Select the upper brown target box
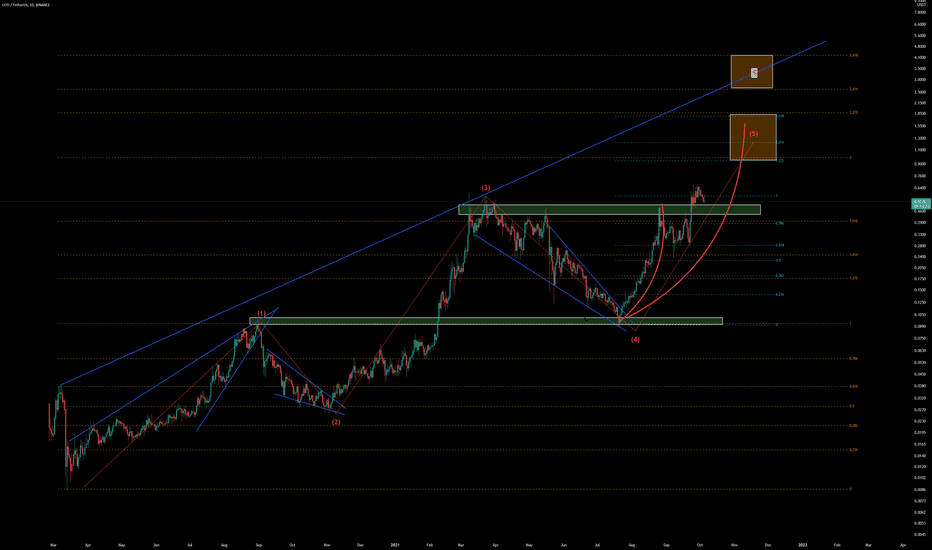The height and width of the screenshot is (550, 932). click(x=752, y=71)
